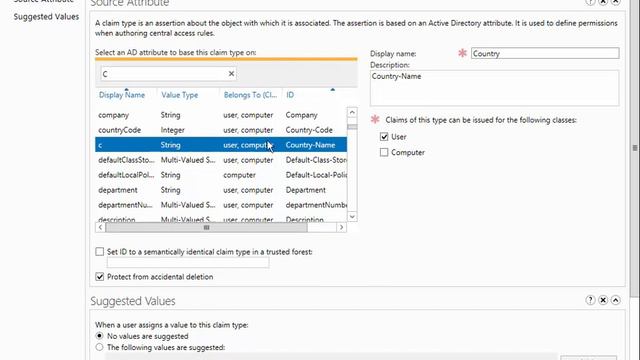Enable Set ID to semantically identical claim type
Screen dimensions: 640x360
100,252
